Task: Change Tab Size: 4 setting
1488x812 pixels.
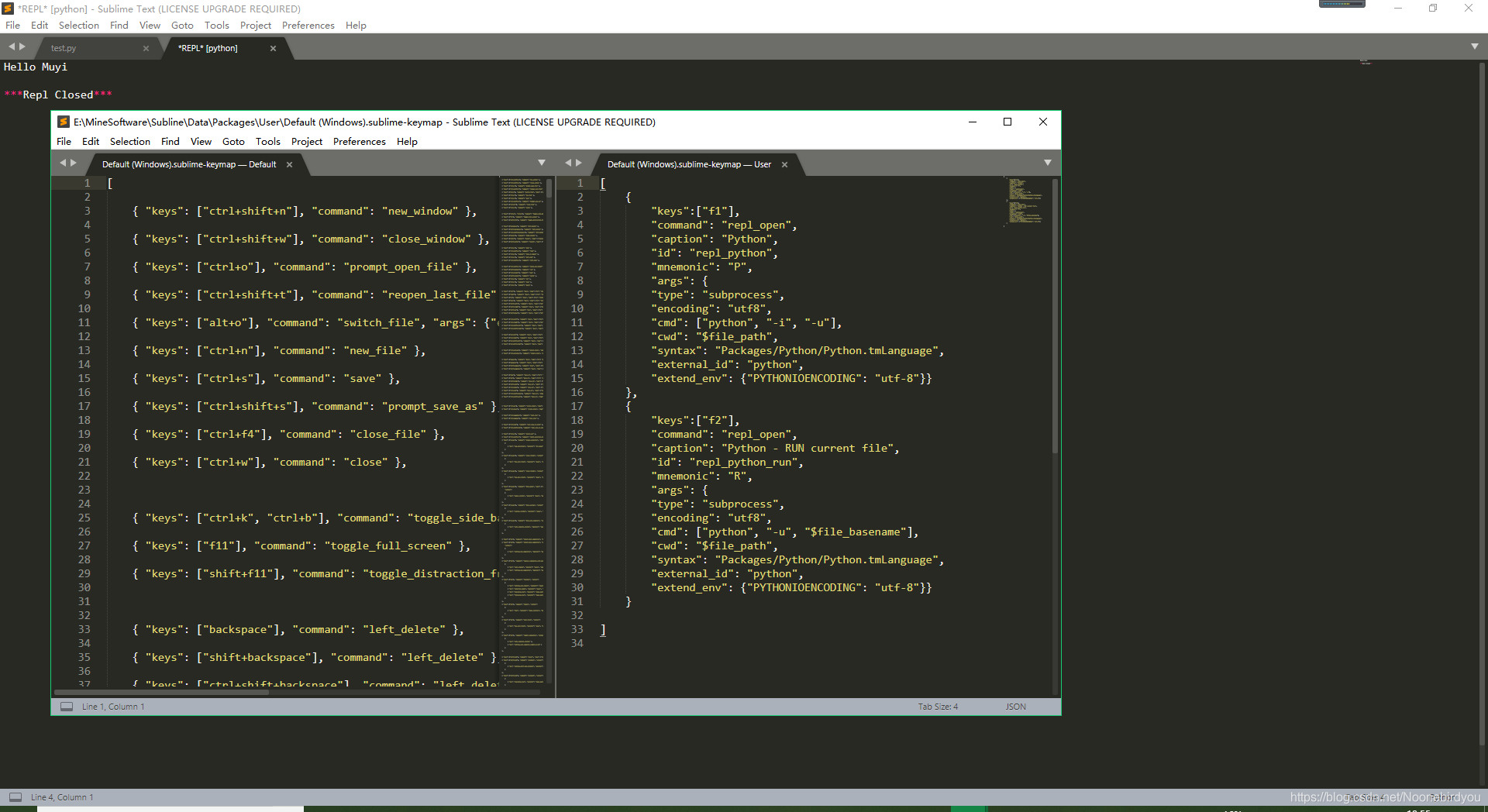Action: tap(938, 707)
